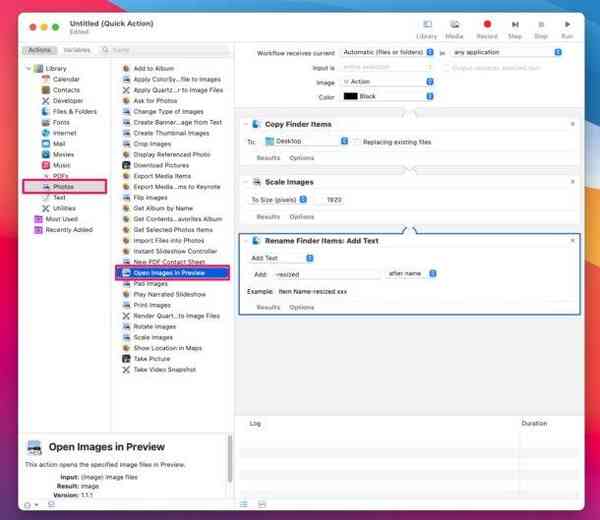Remove the Scale Images action
Screen dimensions: 600x520
point(572,182)
